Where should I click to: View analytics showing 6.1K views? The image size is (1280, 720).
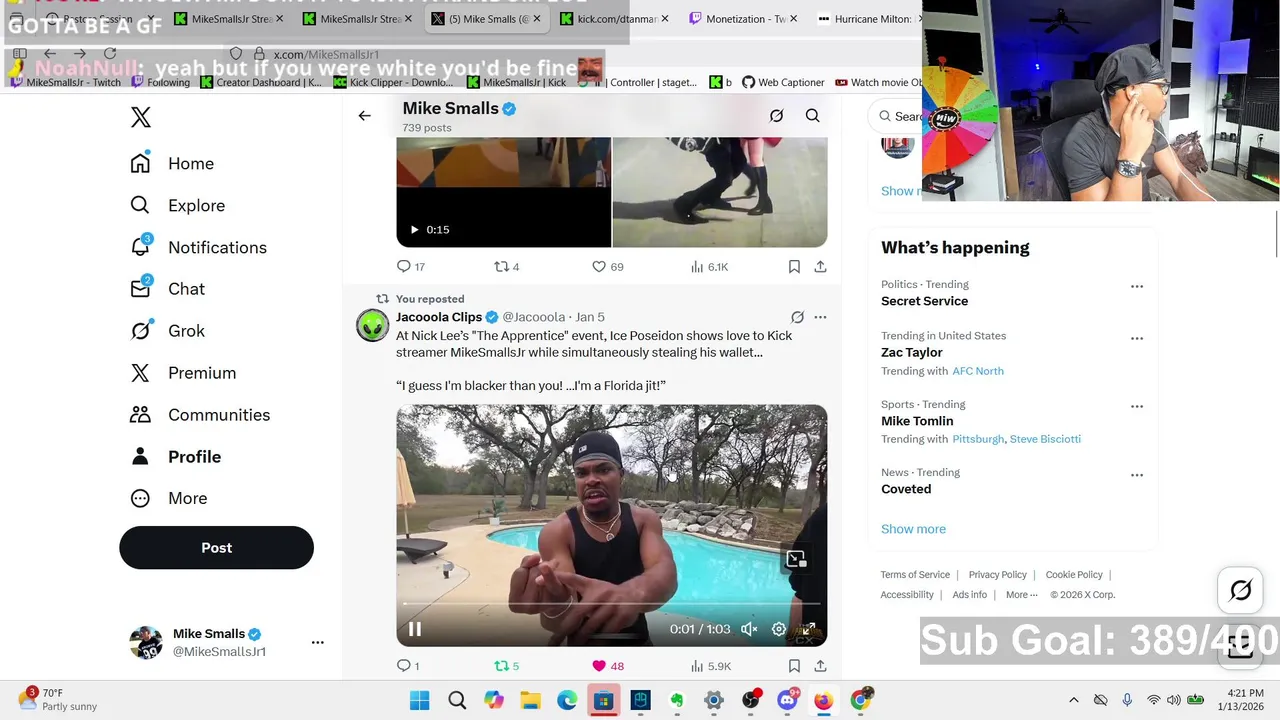[709, 267]
